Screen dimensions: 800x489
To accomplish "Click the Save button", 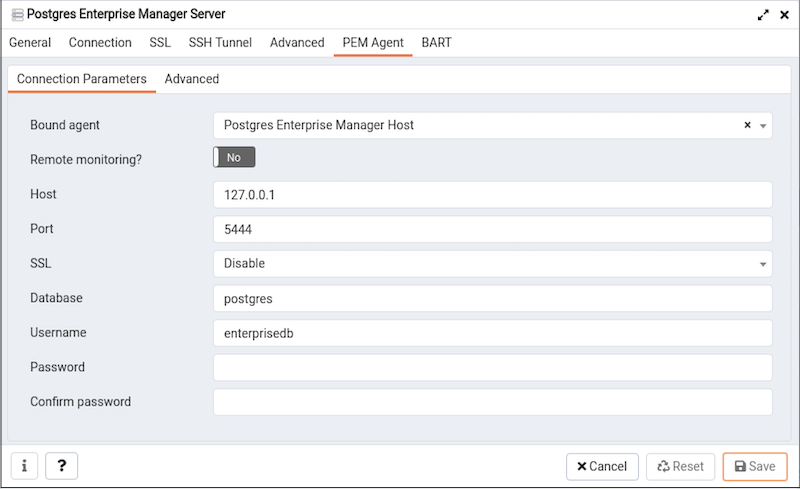I will coord(755,467).
